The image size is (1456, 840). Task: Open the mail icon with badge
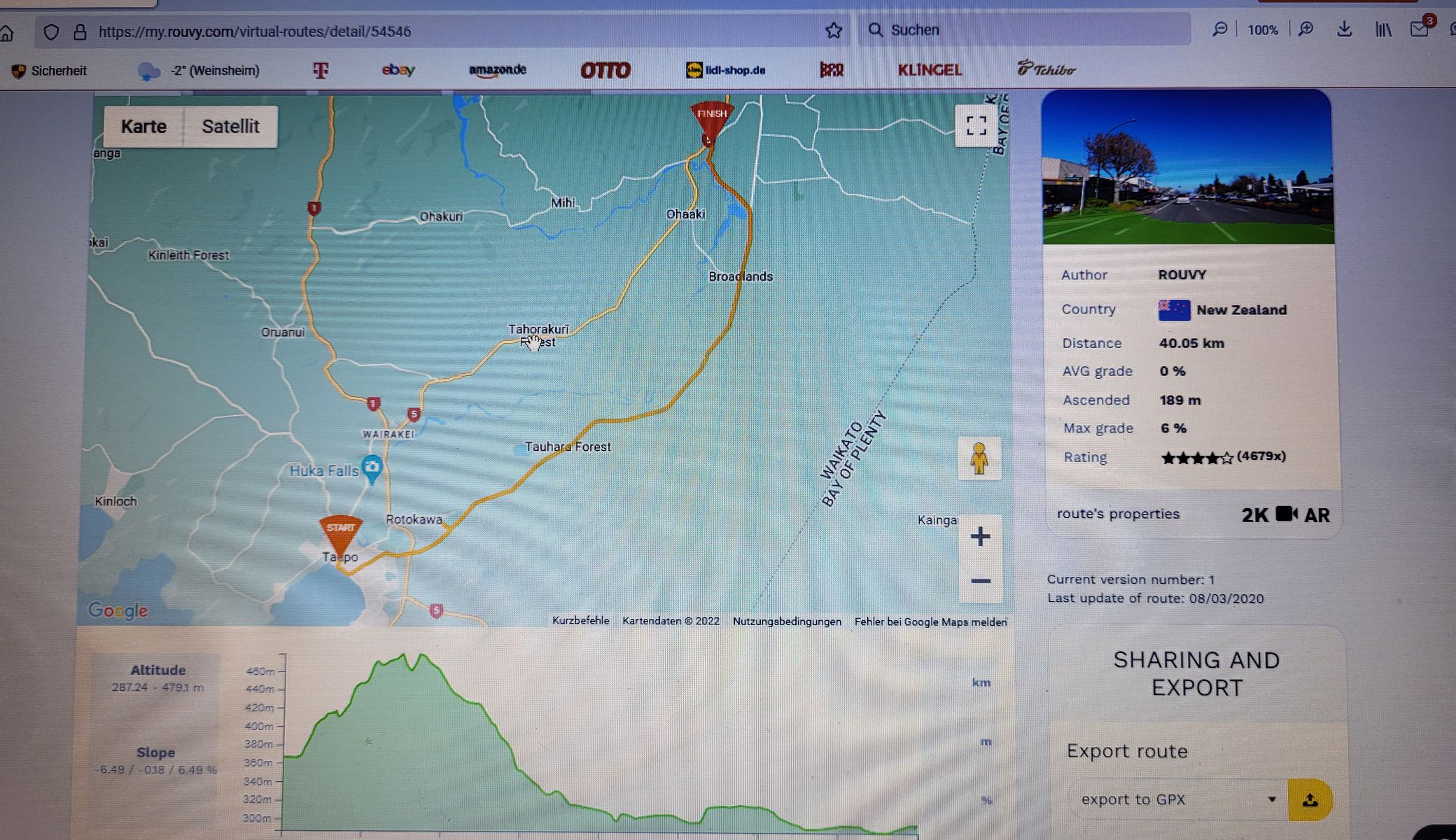click(x=1419, y=29)
